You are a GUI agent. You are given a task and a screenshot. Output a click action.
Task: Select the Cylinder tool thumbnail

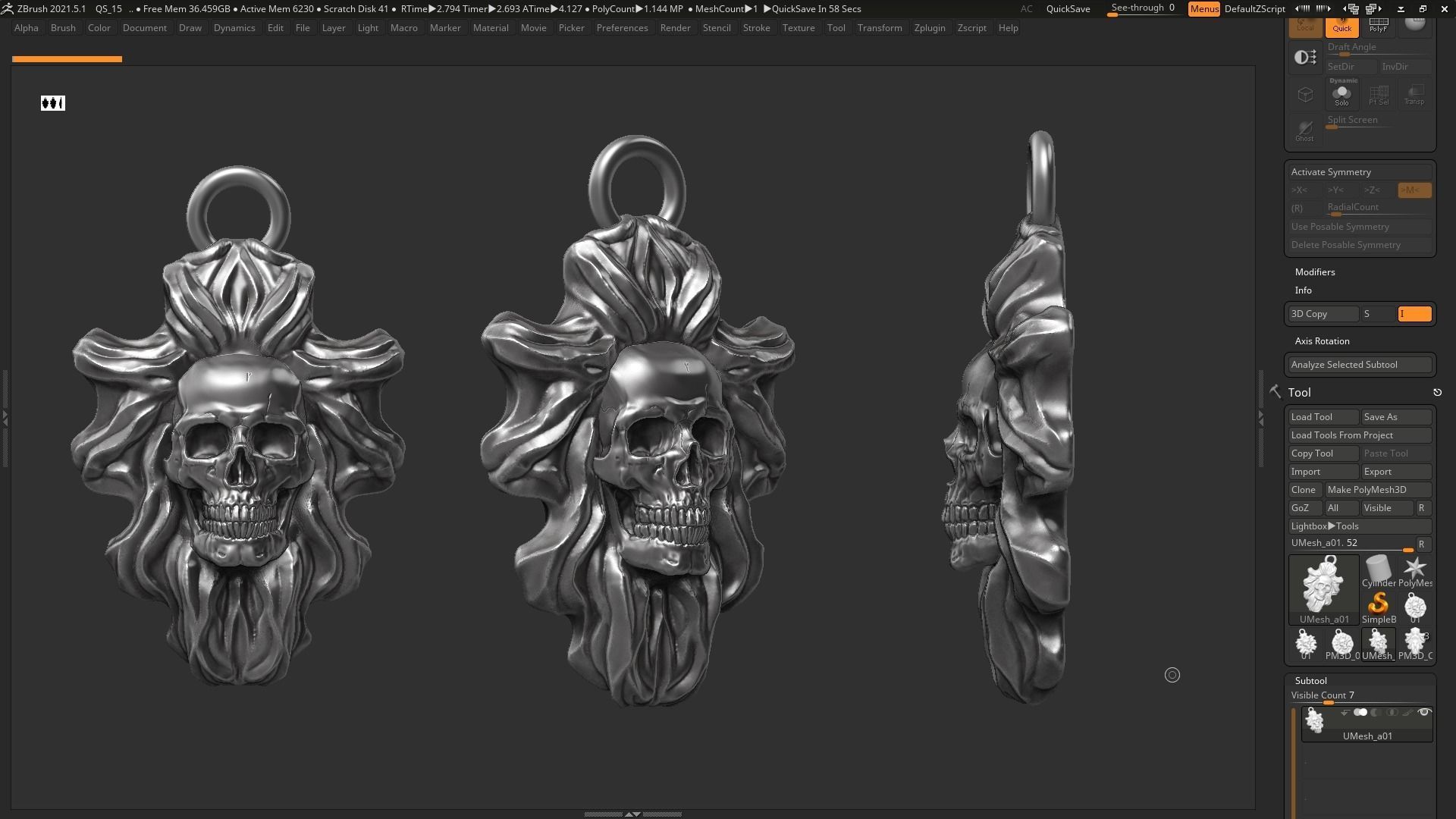[1378, 571]
